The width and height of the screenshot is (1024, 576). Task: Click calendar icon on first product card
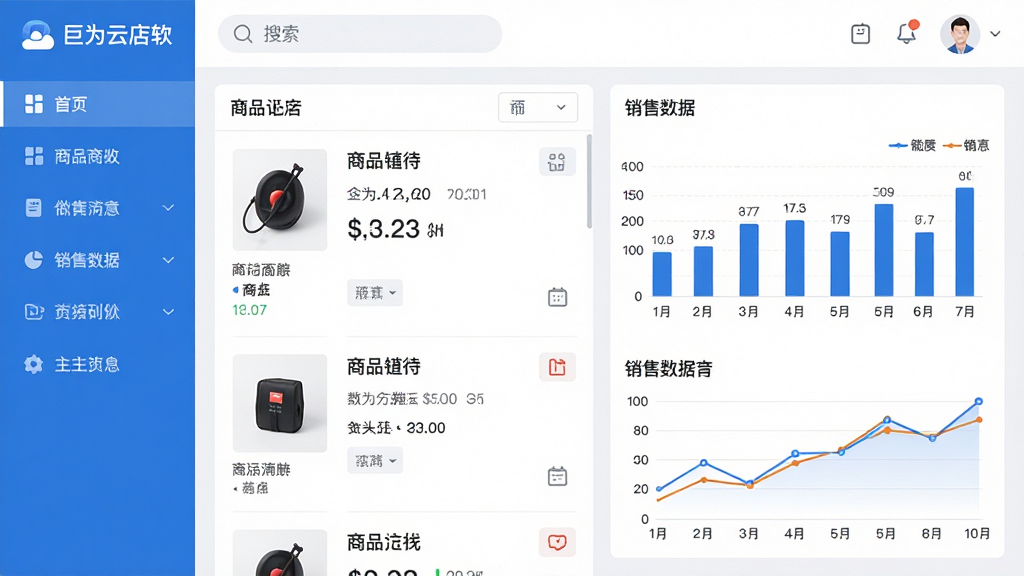[x=557, y=297]
